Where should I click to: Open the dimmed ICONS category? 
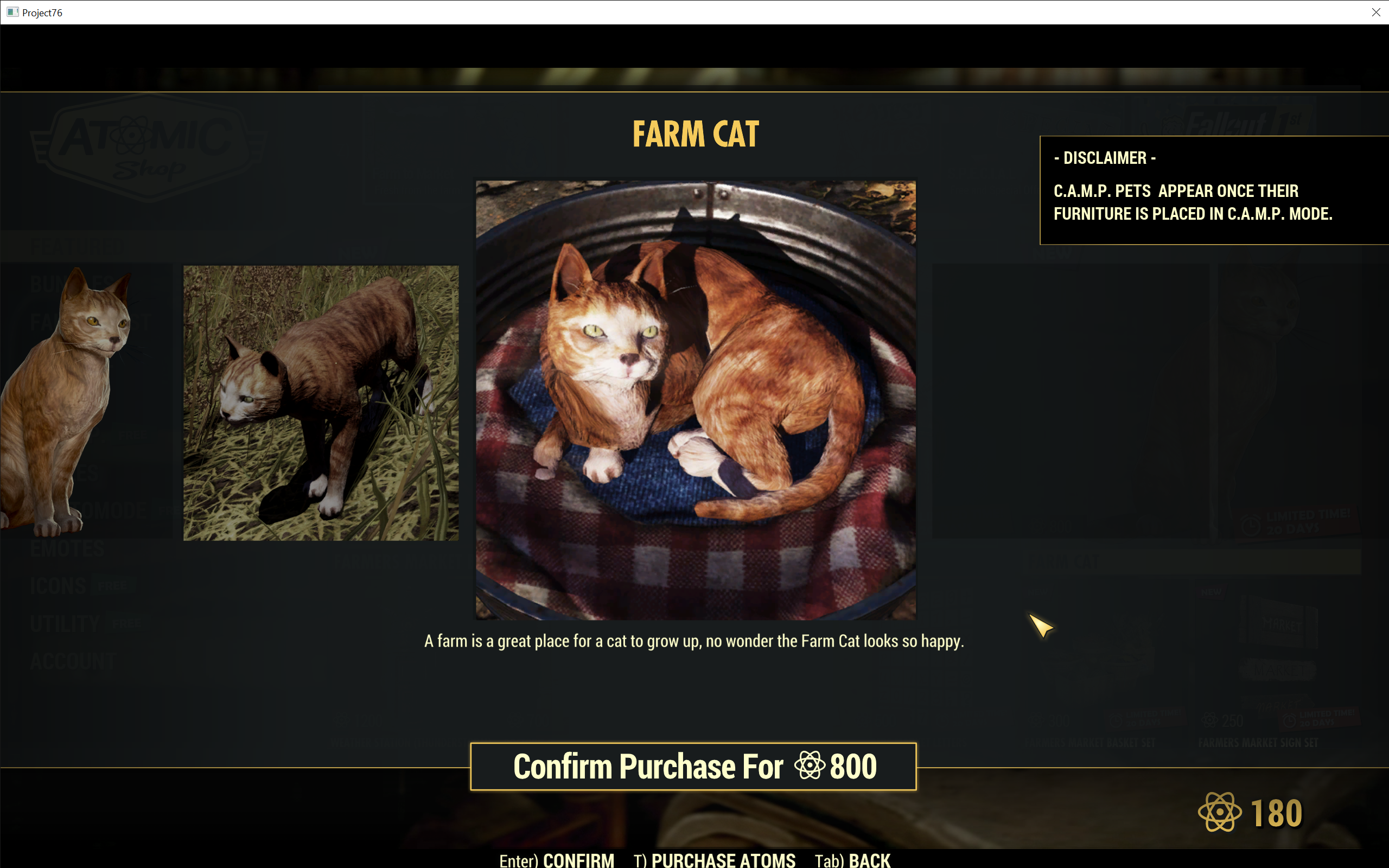58,586
